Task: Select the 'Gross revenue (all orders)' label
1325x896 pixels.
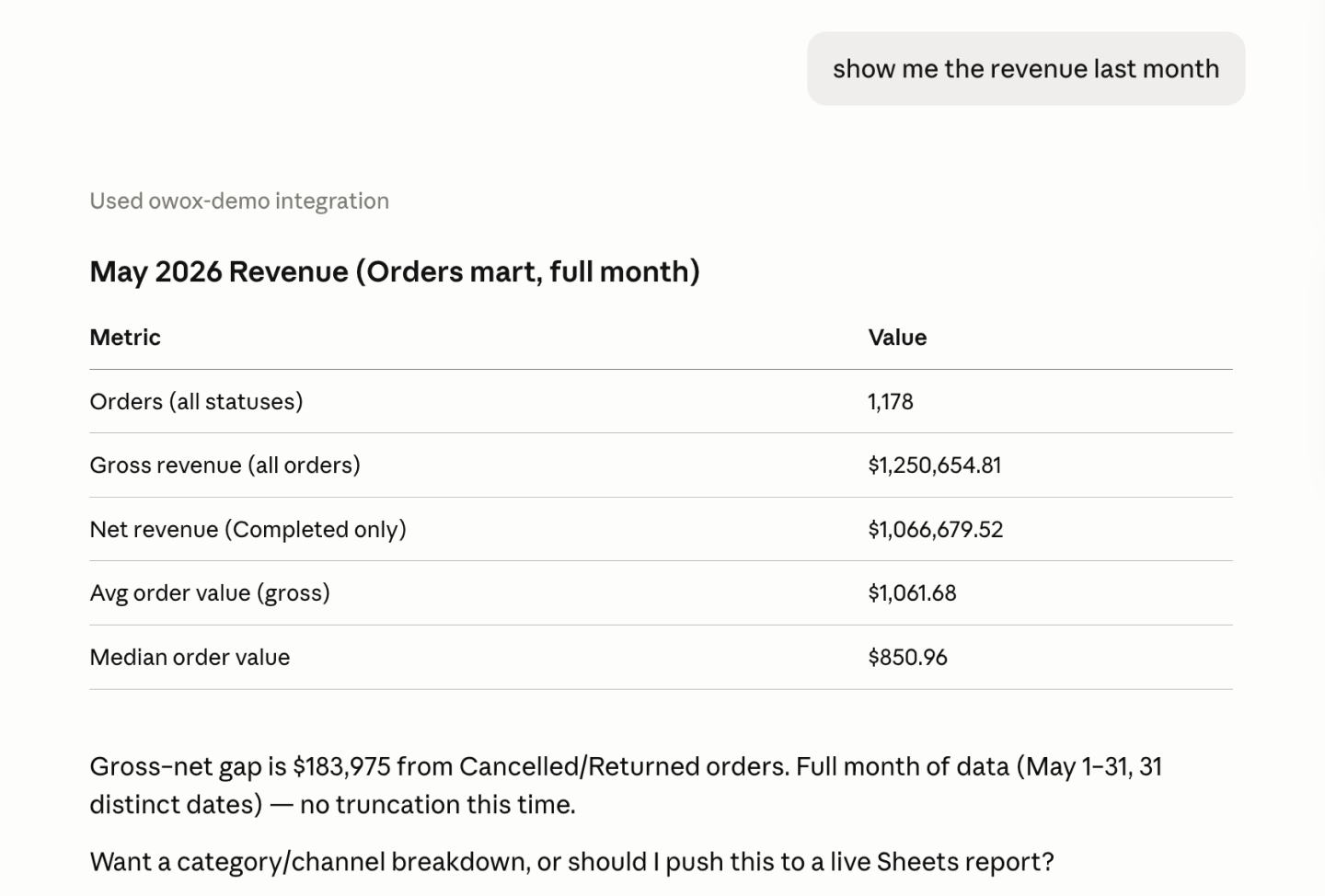Action: click(225, 465)
